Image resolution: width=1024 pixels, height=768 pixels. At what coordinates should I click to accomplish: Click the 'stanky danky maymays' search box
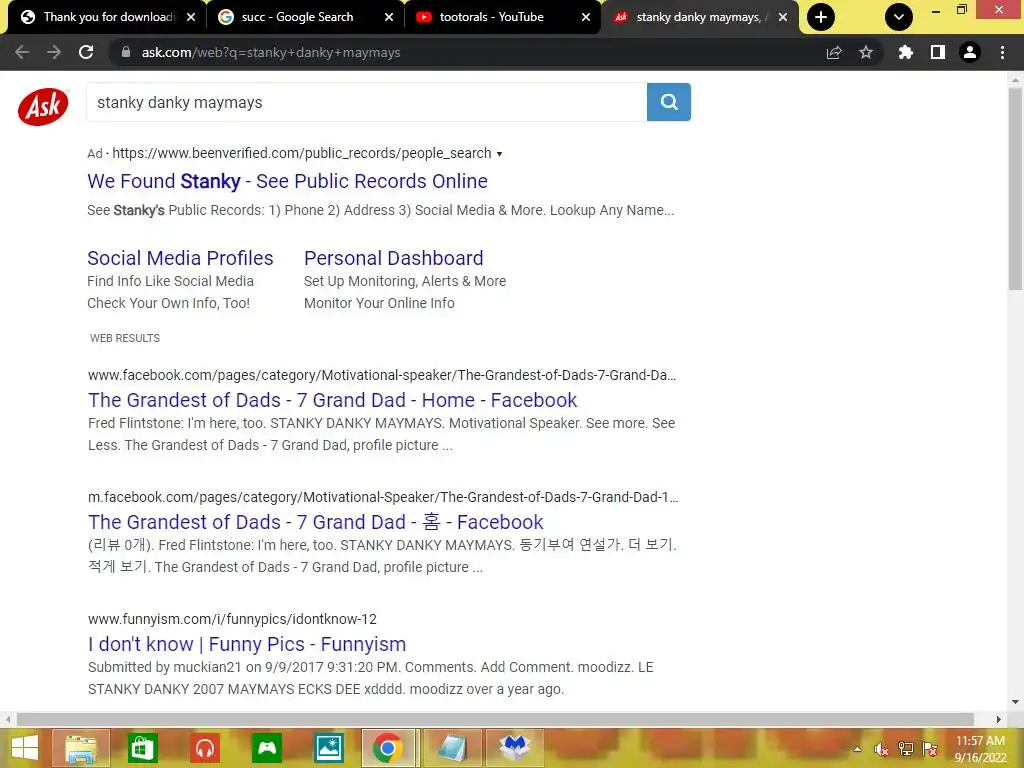coord(366,102)
